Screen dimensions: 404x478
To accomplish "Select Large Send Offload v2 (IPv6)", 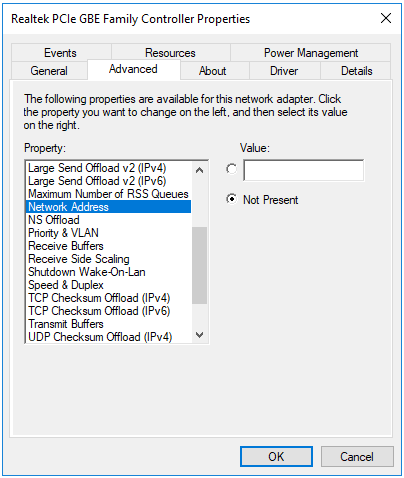I will (x=108, y=181).
